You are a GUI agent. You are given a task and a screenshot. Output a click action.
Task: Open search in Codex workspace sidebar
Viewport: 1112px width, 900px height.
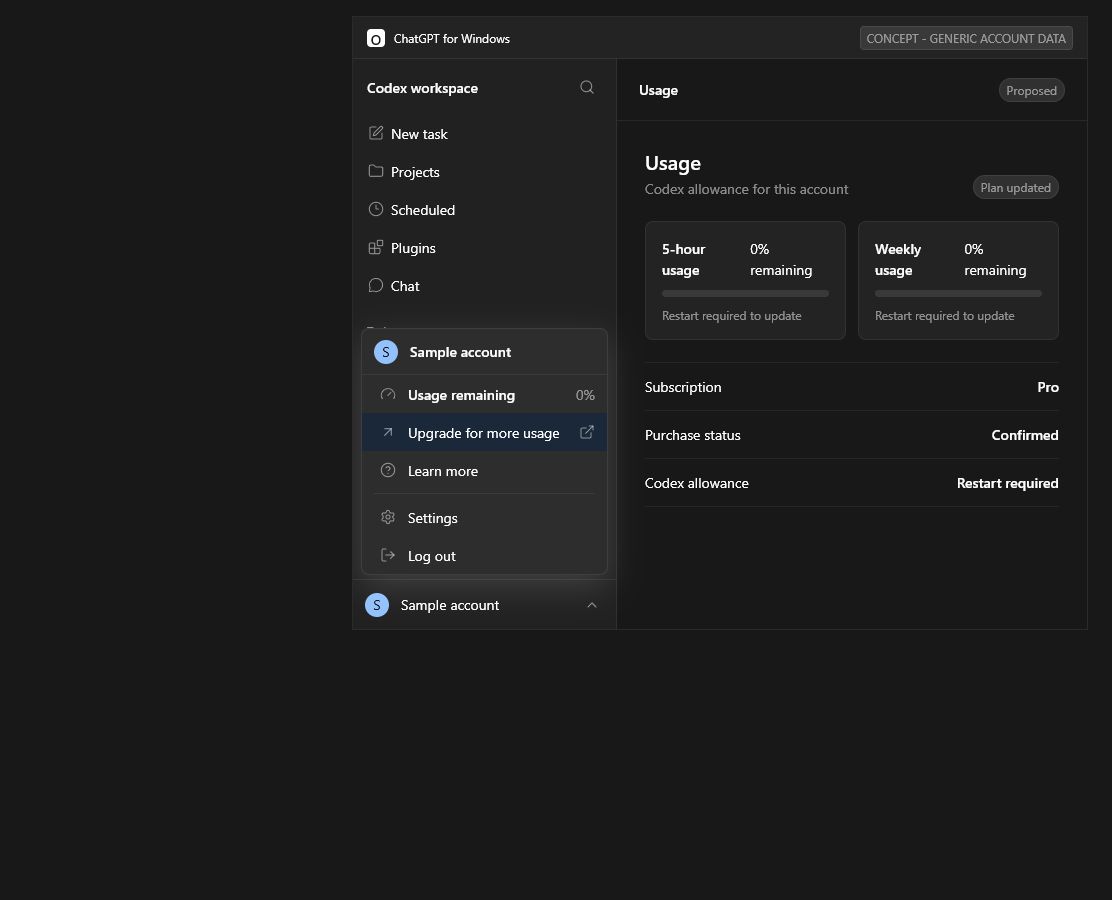pyautogui.click(x=586, y=87)
